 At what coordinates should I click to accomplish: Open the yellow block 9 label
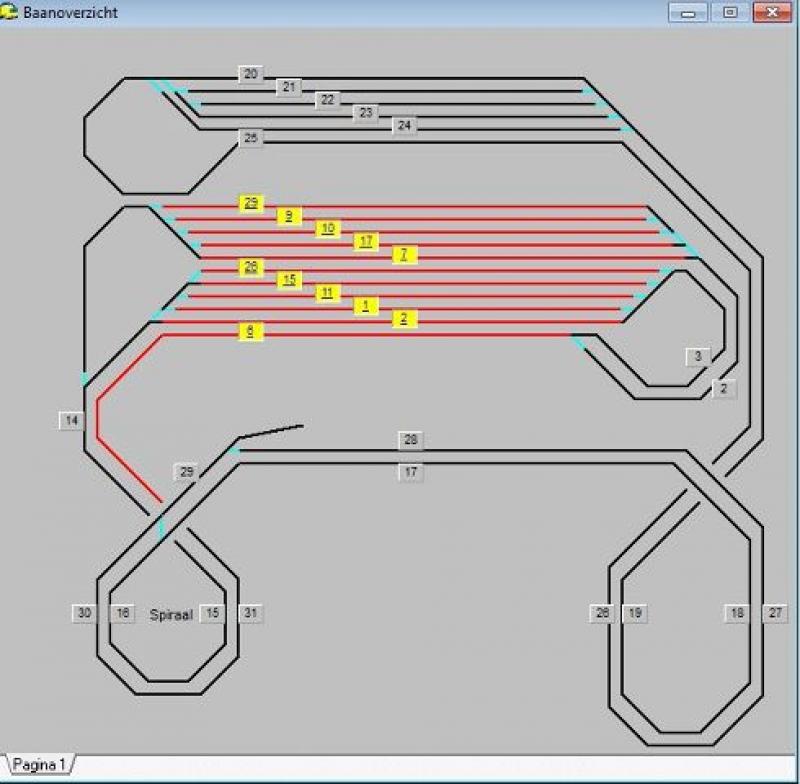pyautogui.click(x=289, y=216)
